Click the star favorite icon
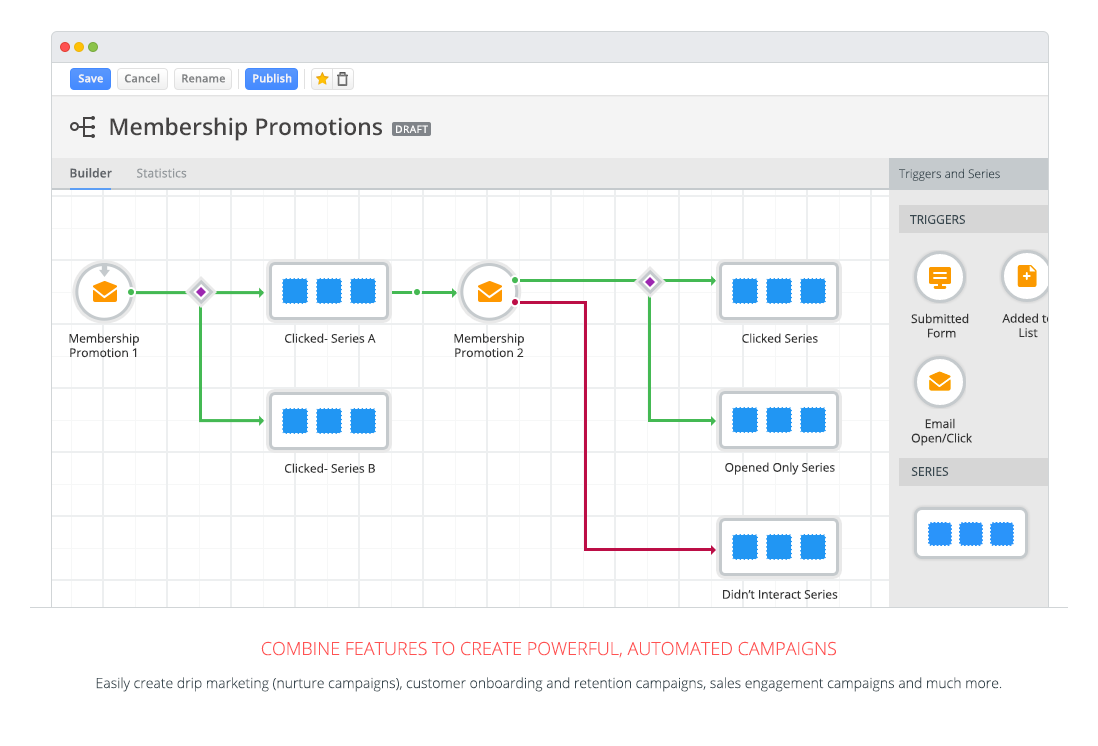Screen dimensions: 1098x746 click(322, 78)
